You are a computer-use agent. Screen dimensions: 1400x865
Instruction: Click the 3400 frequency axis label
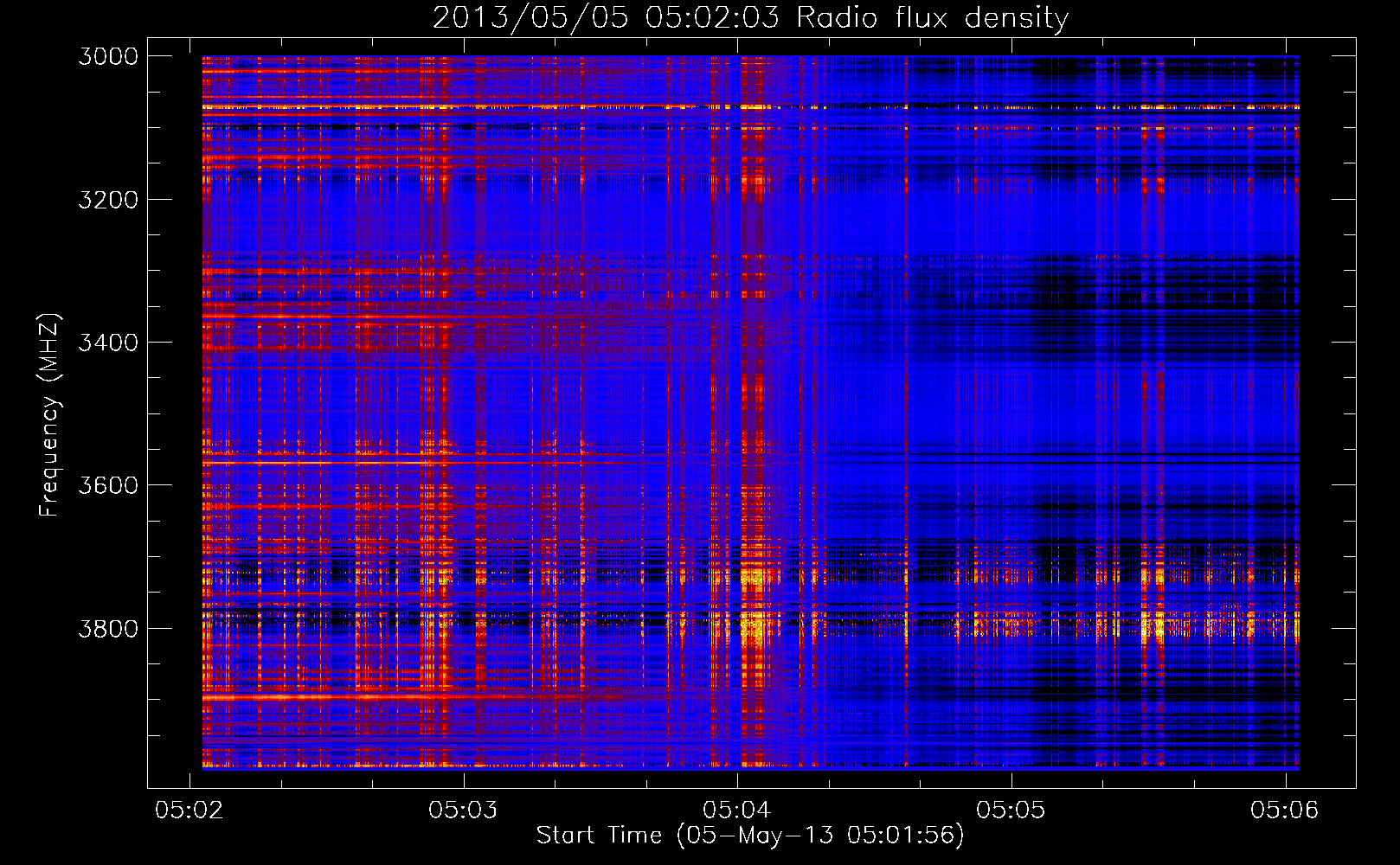pyautogui.click(x=108, y=343)
